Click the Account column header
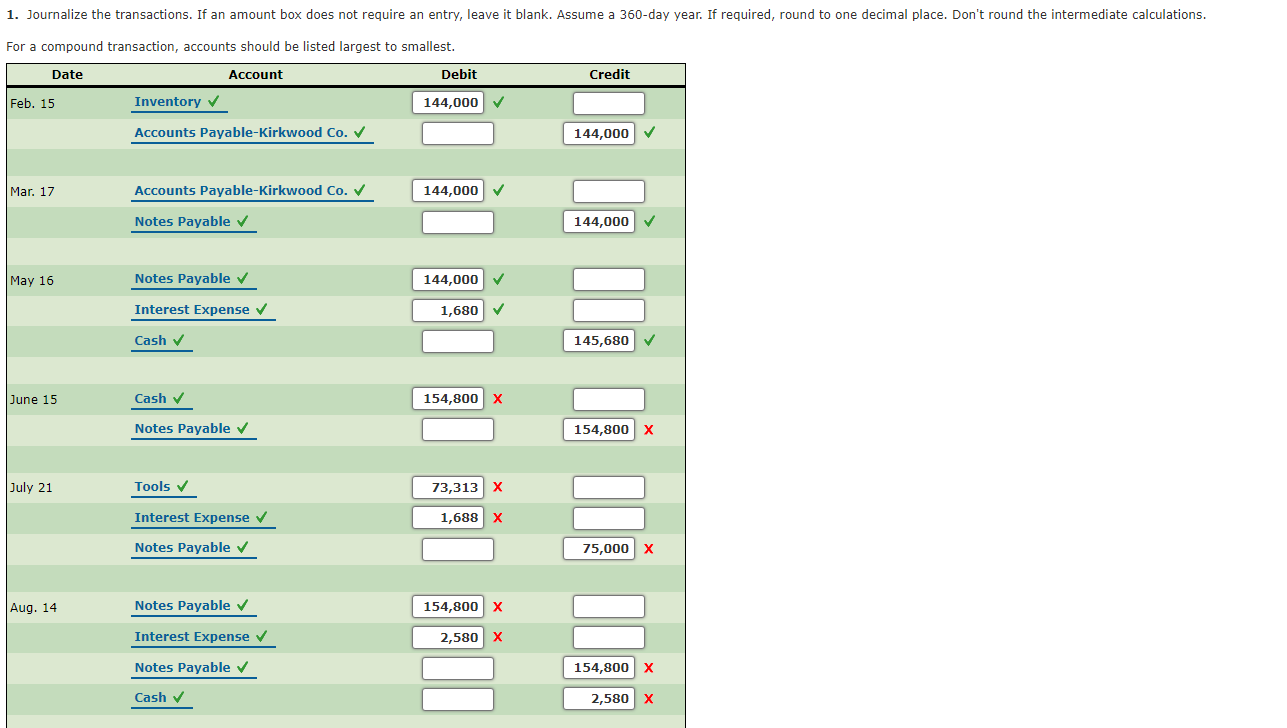The image size is (1287, 728). (x=256, y=74)
